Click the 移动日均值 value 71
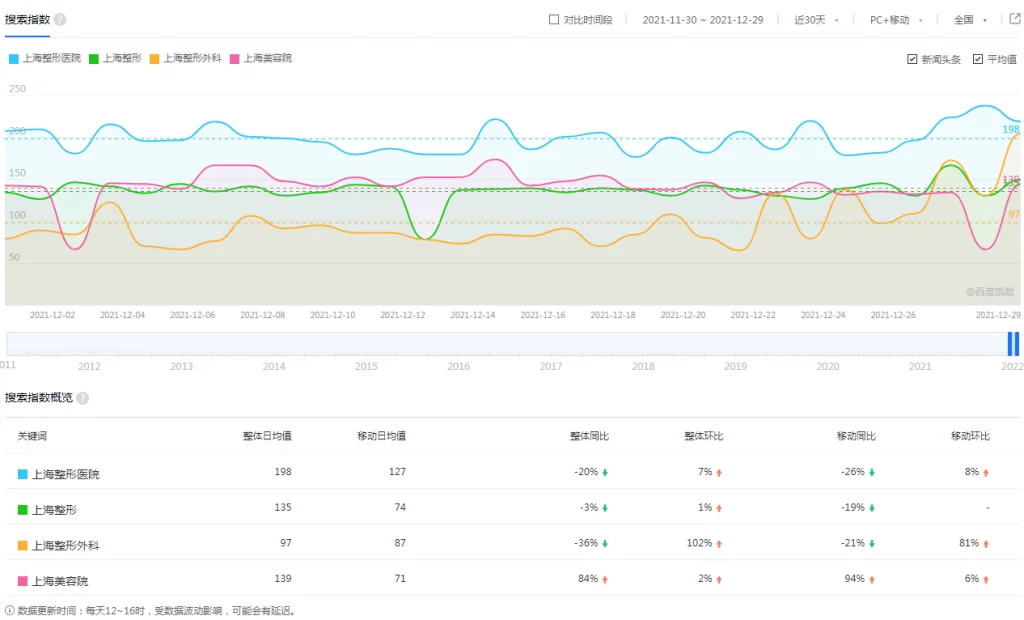This screenshot has width=1024, height=620. click(x=400, y=578)
